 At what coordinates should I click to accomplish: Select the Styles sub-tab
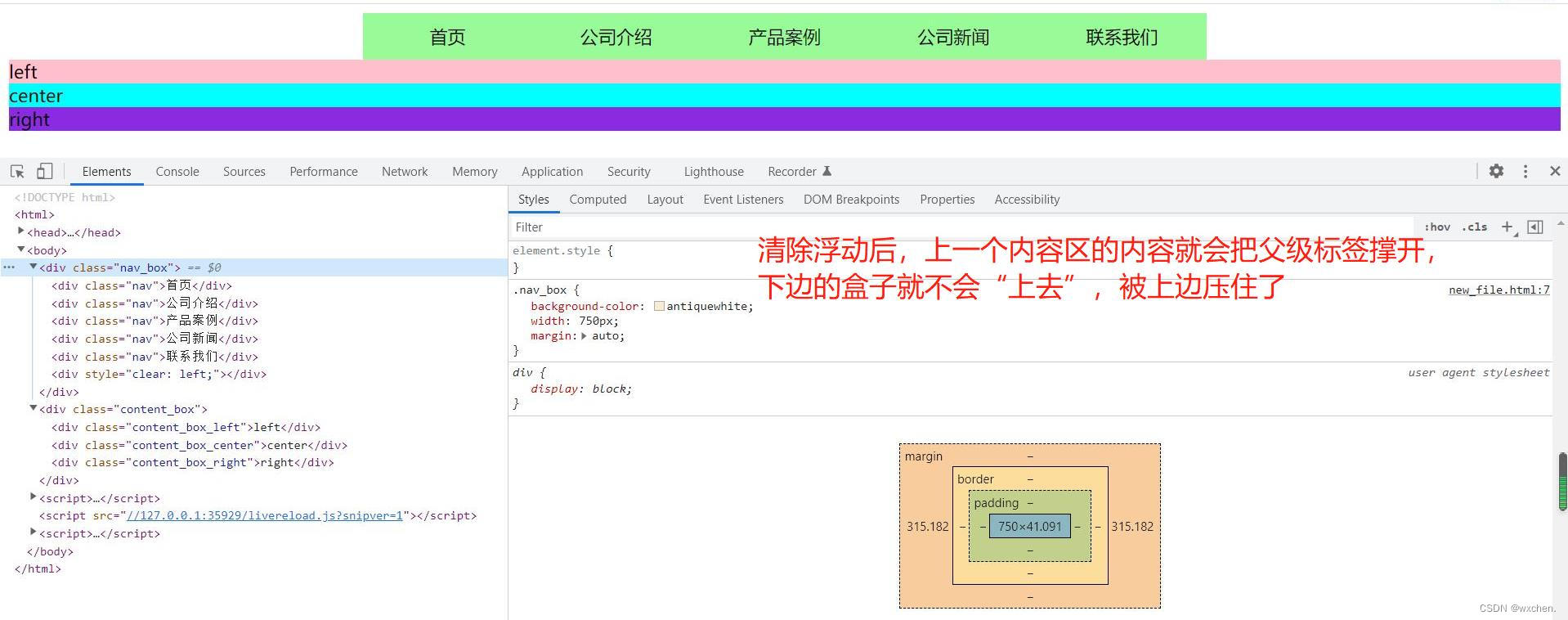[x=534, y=200]
